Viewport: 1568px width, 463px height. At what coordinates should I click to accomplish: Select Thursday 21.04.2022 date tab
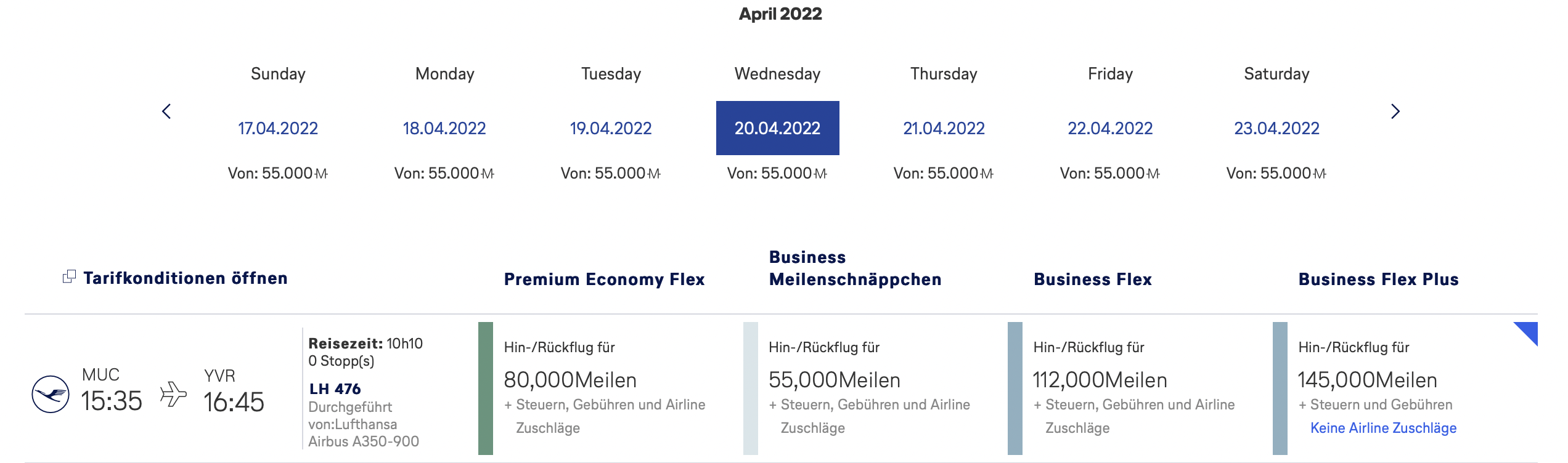pyautogui.click(x=944, y=128)
